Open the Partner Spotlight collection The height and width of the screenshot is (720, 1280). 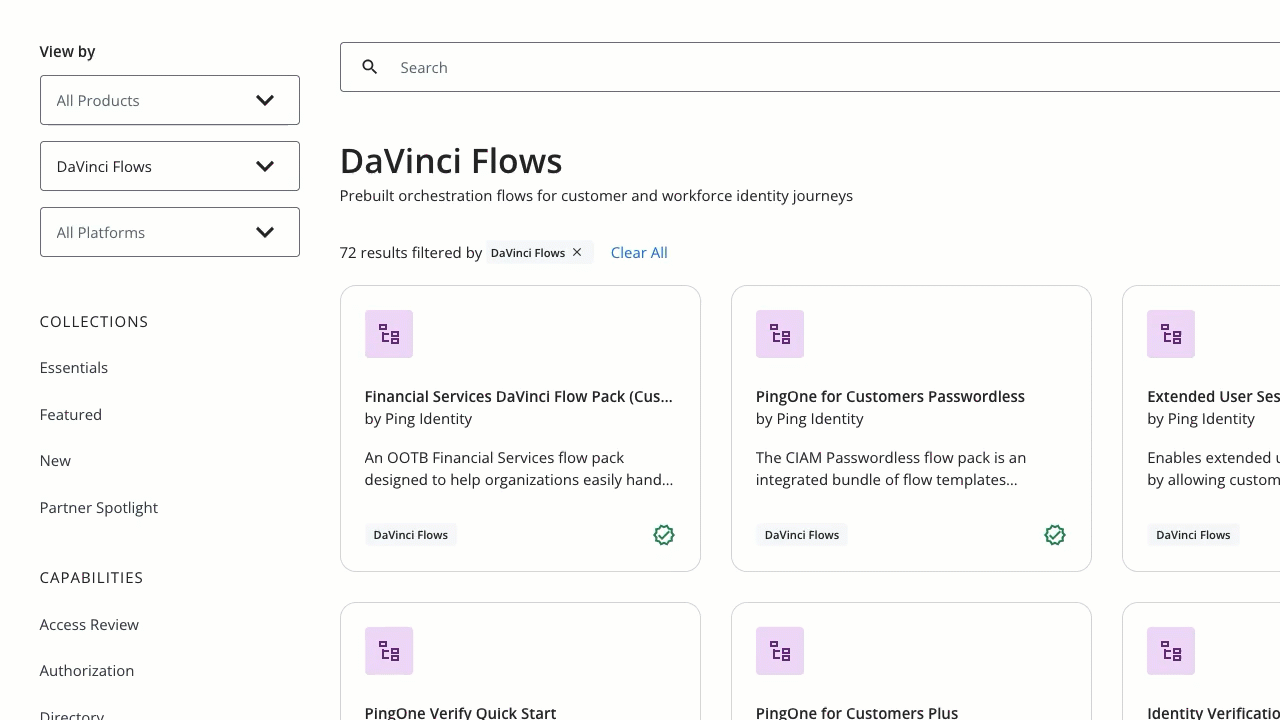[99, 507]
